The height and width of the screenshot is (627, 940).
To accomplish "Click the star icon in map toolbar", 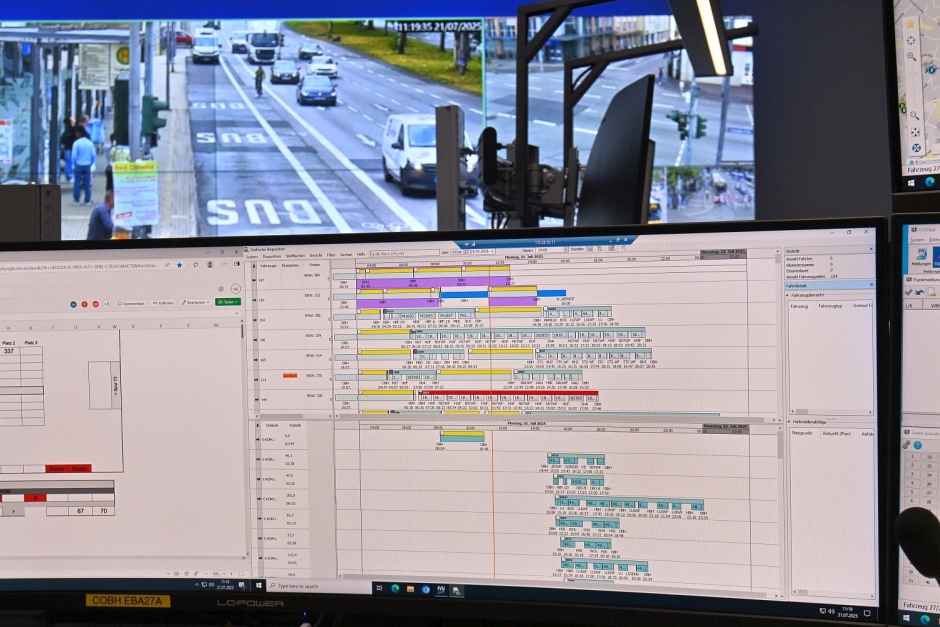I will pyautogui.click(x=910, y=24).
